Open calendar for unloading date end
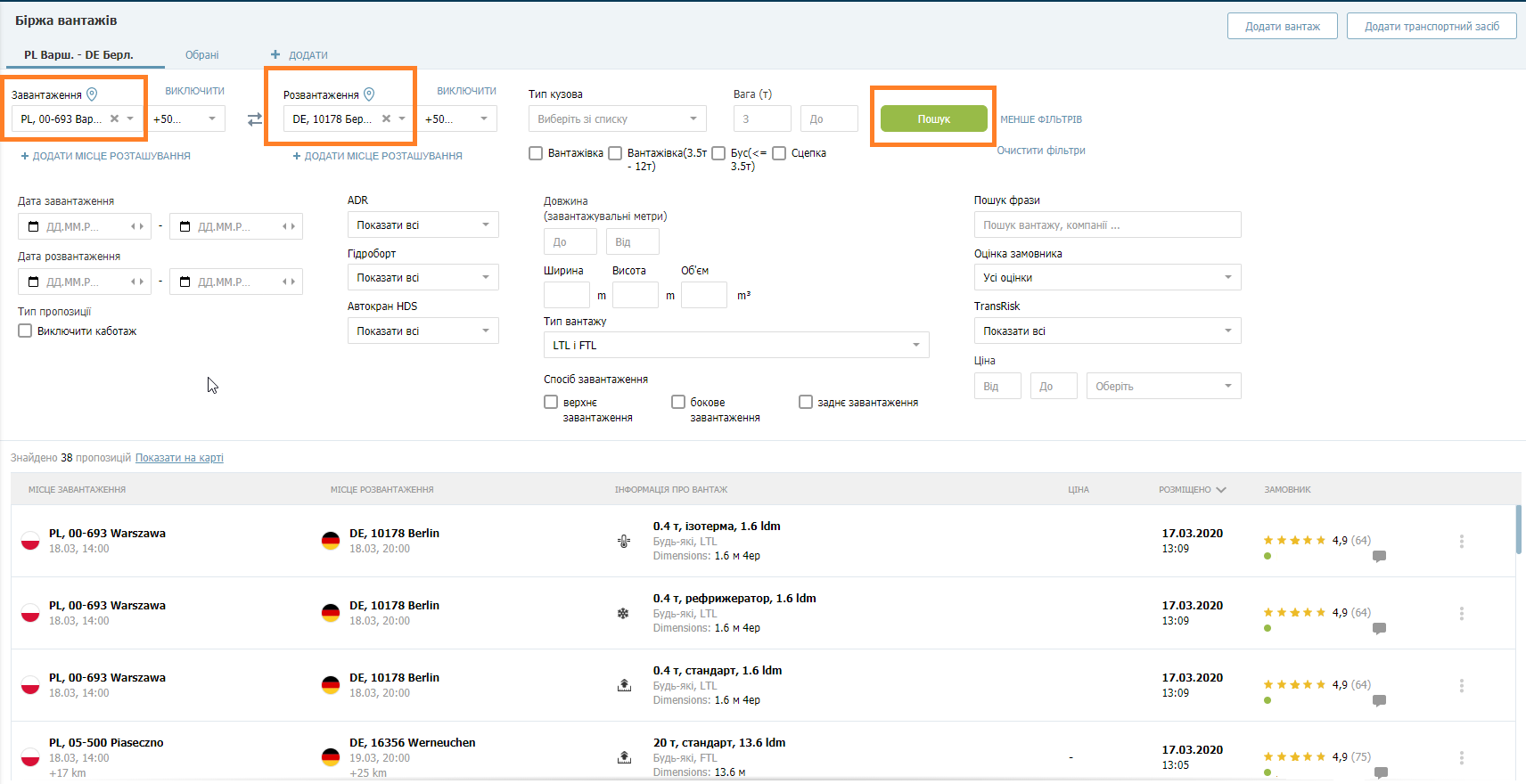Image resolution: width=1526 pixels, height=784 pixels. (185, 282)
